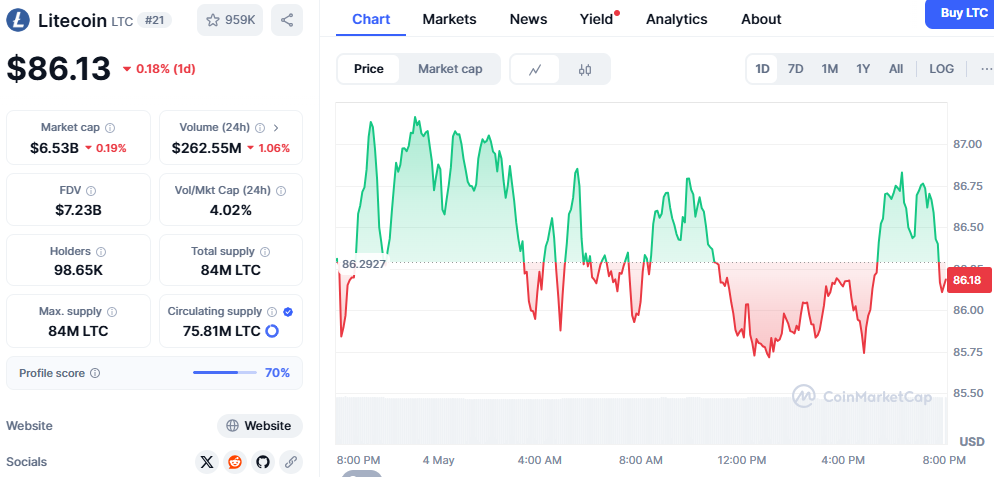Viewport: 994px width, 477px height.
Task: Open the Litecoin Website link
Action: [x=260, y=426]
